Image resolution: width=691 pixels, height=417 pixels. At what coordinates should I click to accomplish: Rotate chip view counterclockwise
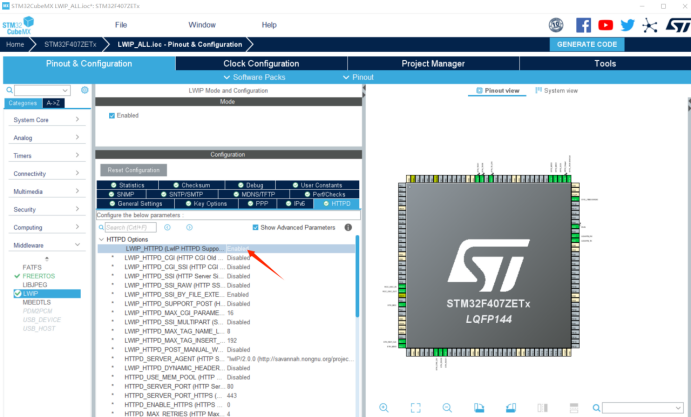(511, 408)
